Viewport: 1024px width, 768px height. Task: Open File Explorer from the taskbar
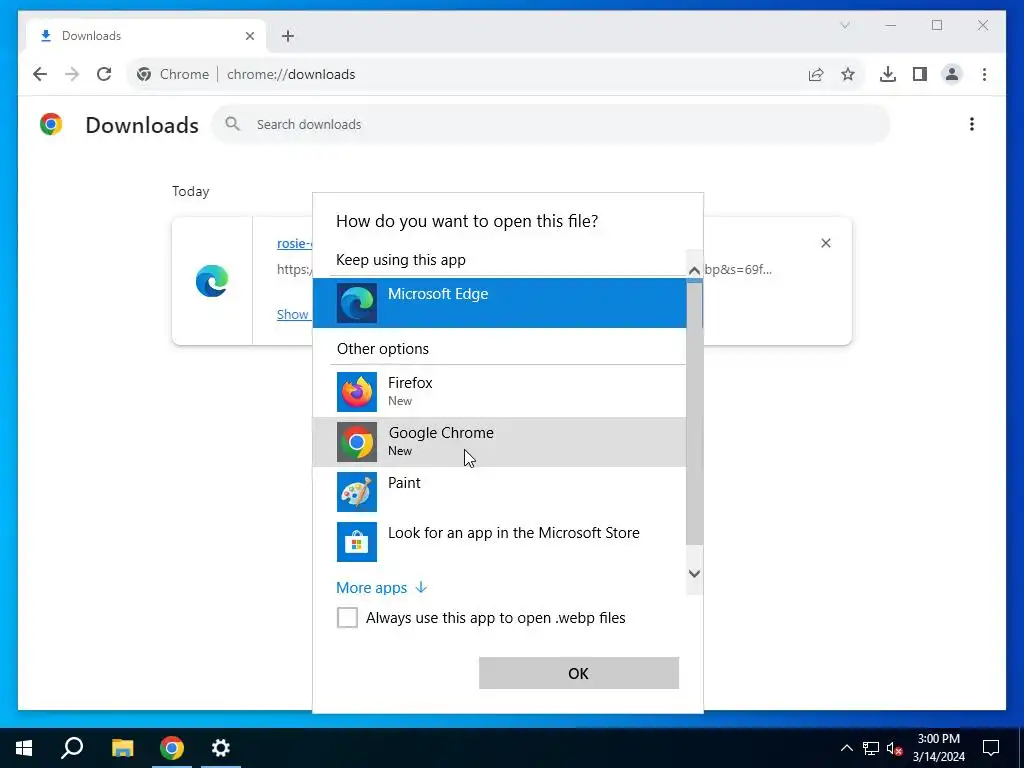click(x=122, y=748)
